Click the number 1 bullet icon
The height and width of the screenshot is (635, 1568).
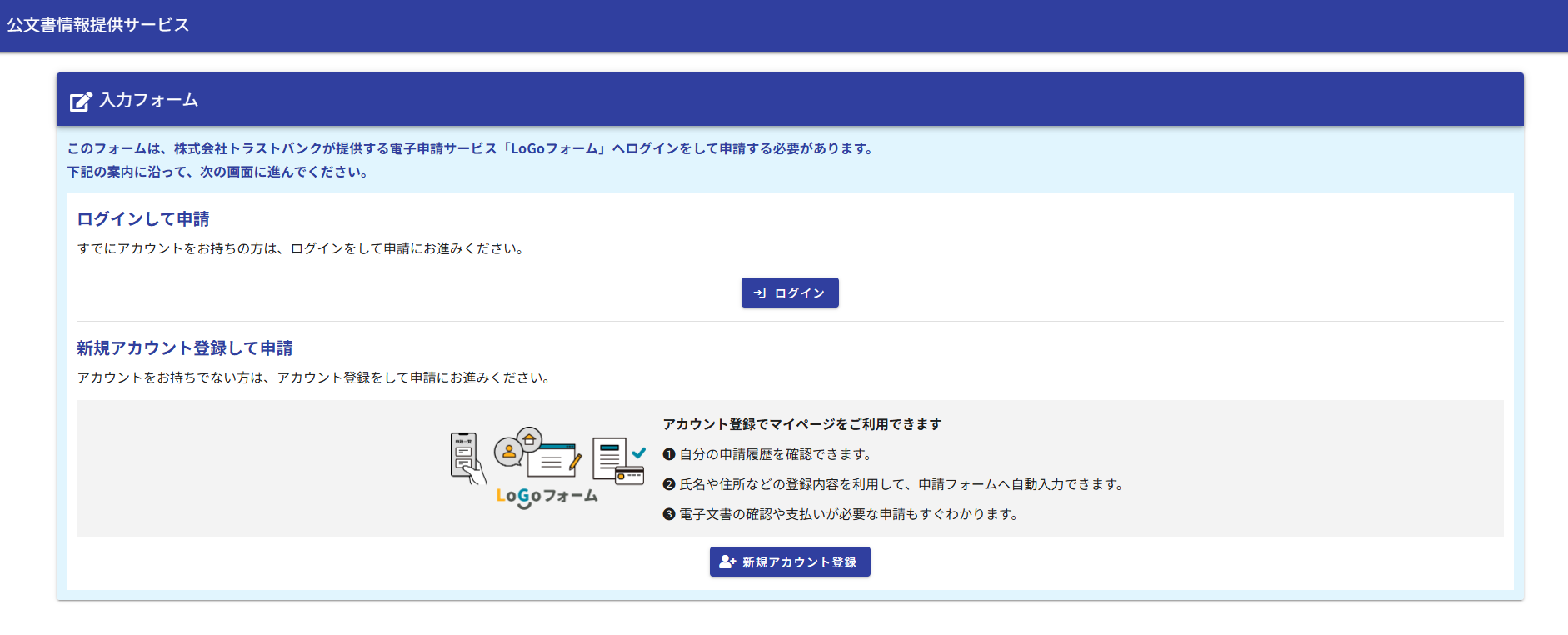(x=668, y=454)
